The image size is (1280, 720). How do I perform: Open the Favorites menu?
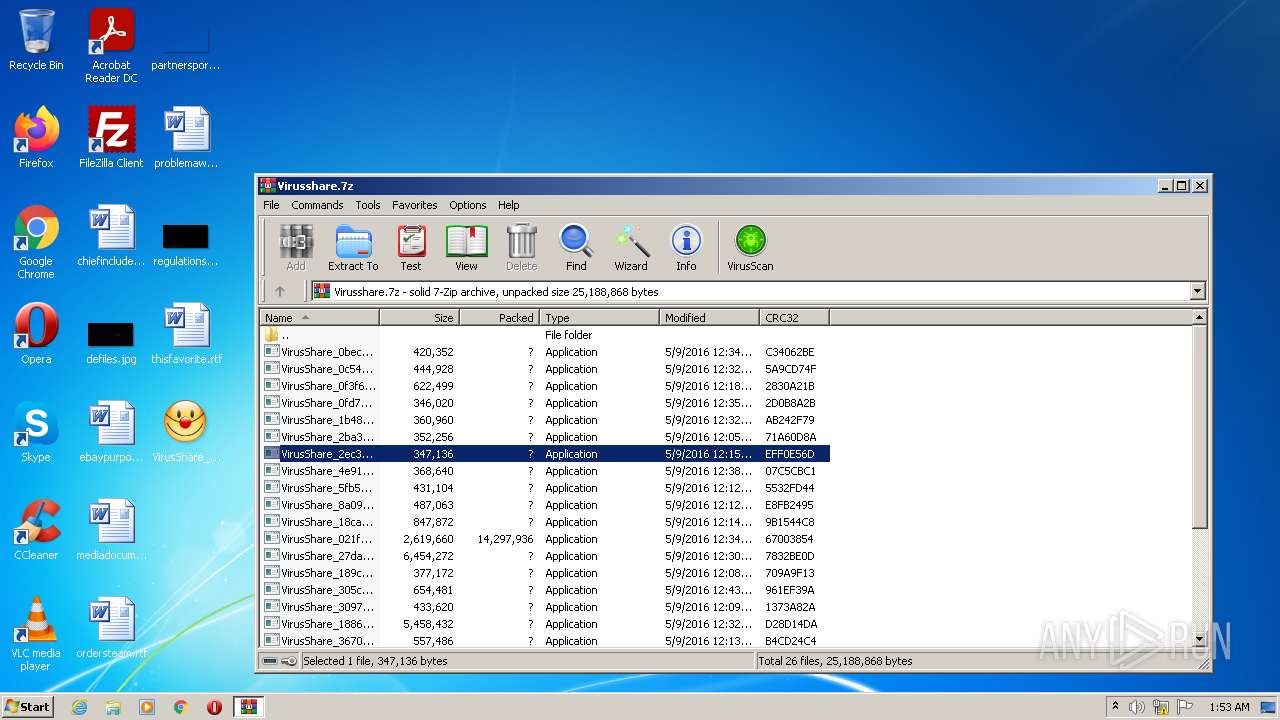pos(414,205)
